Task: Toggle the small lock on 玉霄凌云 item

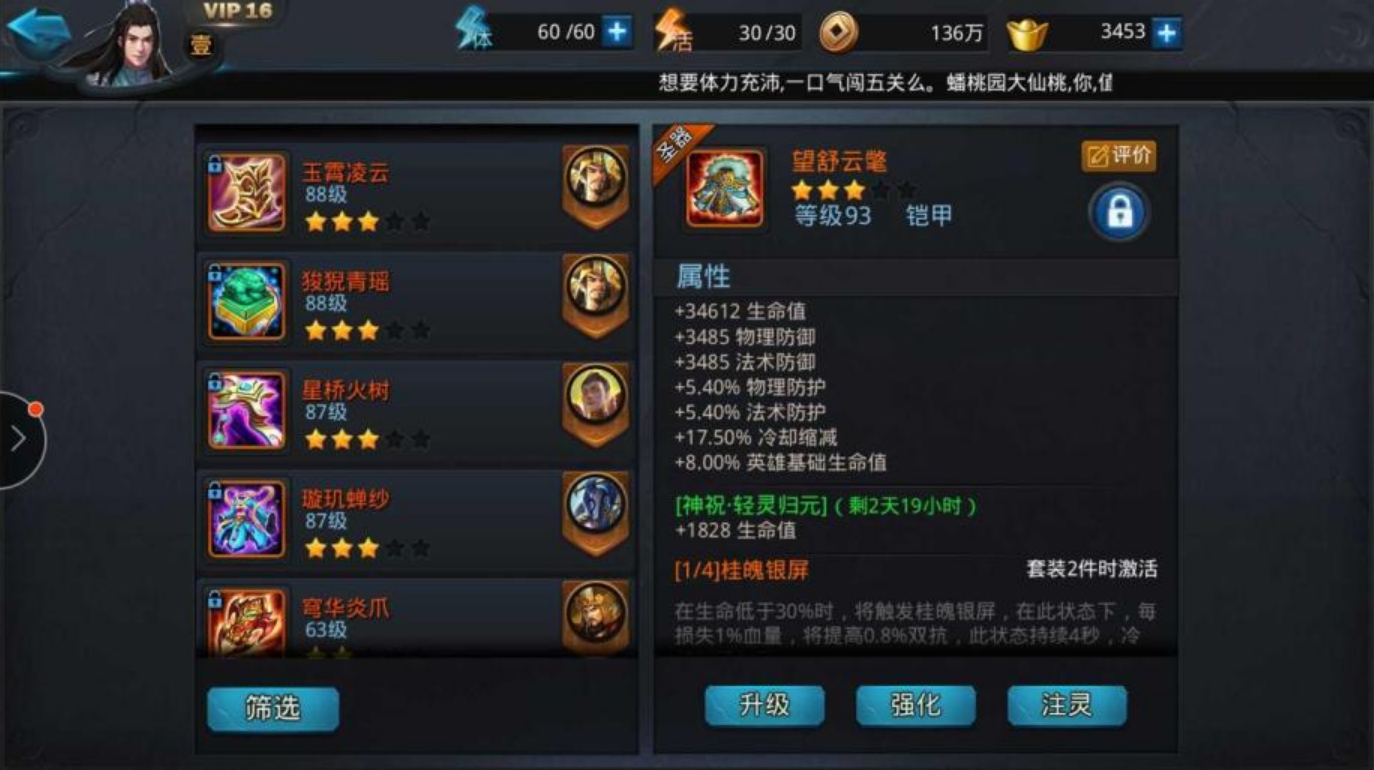Action: pyautogui.click(x=215, y=164)
